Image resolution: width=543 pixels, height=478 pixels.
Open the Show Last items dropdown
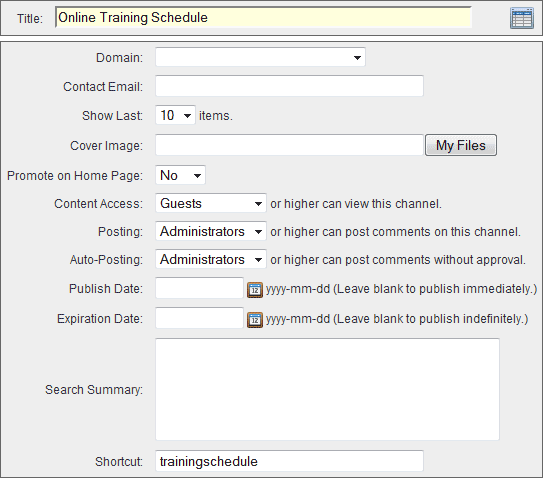(x=175, y=115)
